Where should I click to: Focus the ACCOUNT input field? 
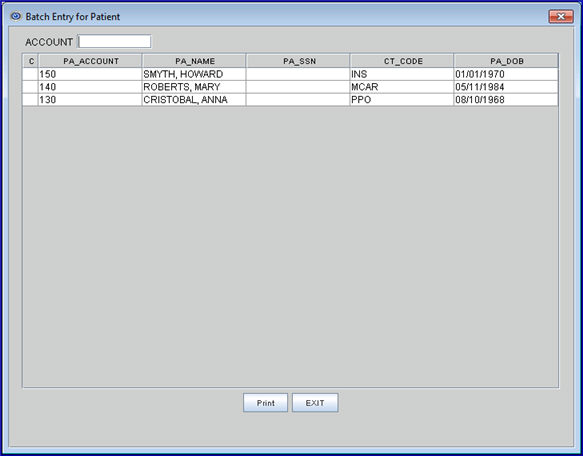pos(115,42)
